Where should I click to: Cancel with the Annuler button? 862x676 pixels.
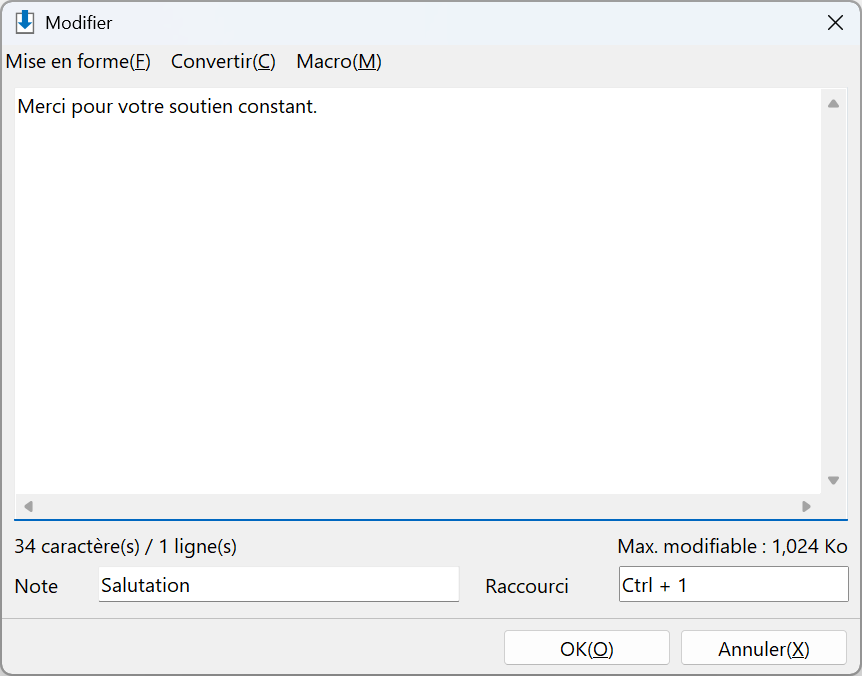pos(764,649)
